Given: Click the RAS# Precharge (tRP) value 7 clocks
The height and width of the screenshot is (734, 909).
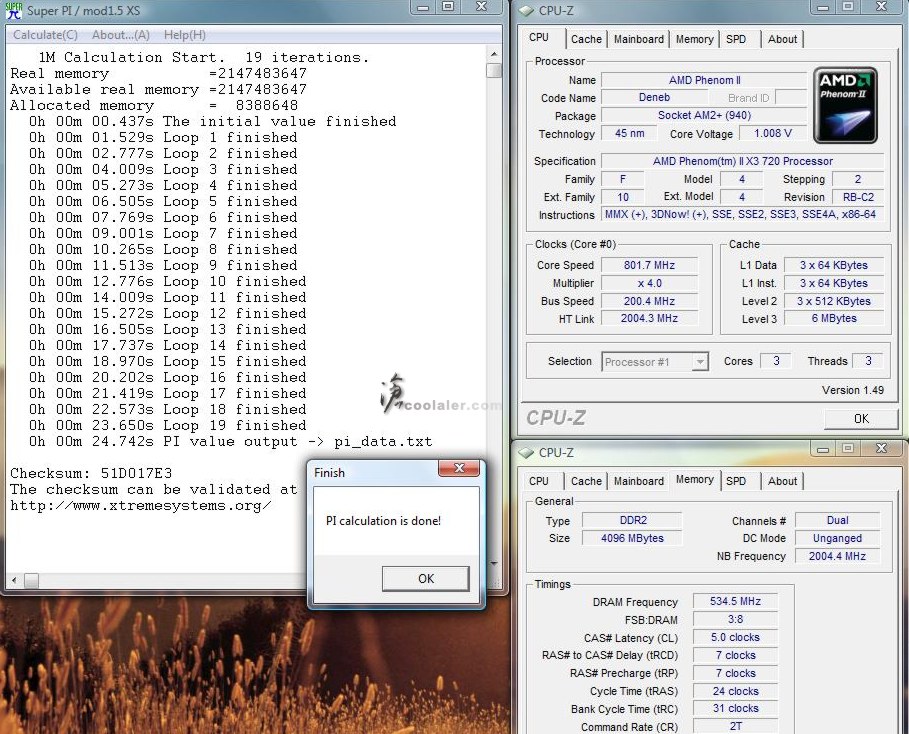Looking at the screenshot, I should point(735,673).
